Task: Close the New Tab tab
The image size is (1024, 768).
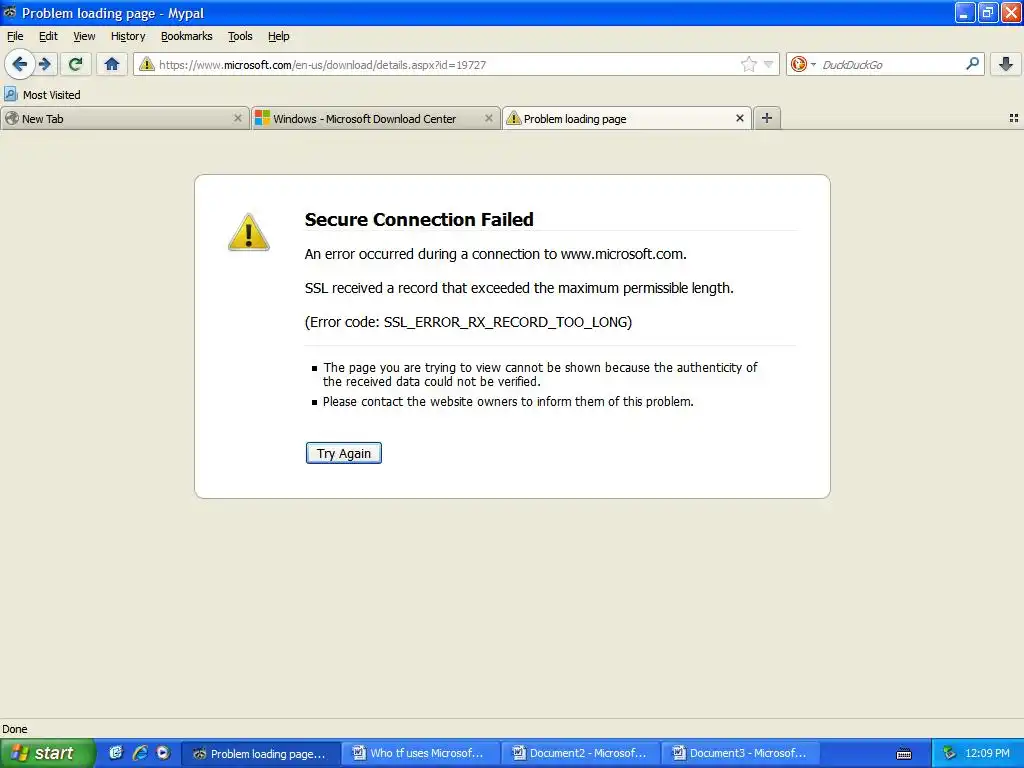Action: coord(238,118)
